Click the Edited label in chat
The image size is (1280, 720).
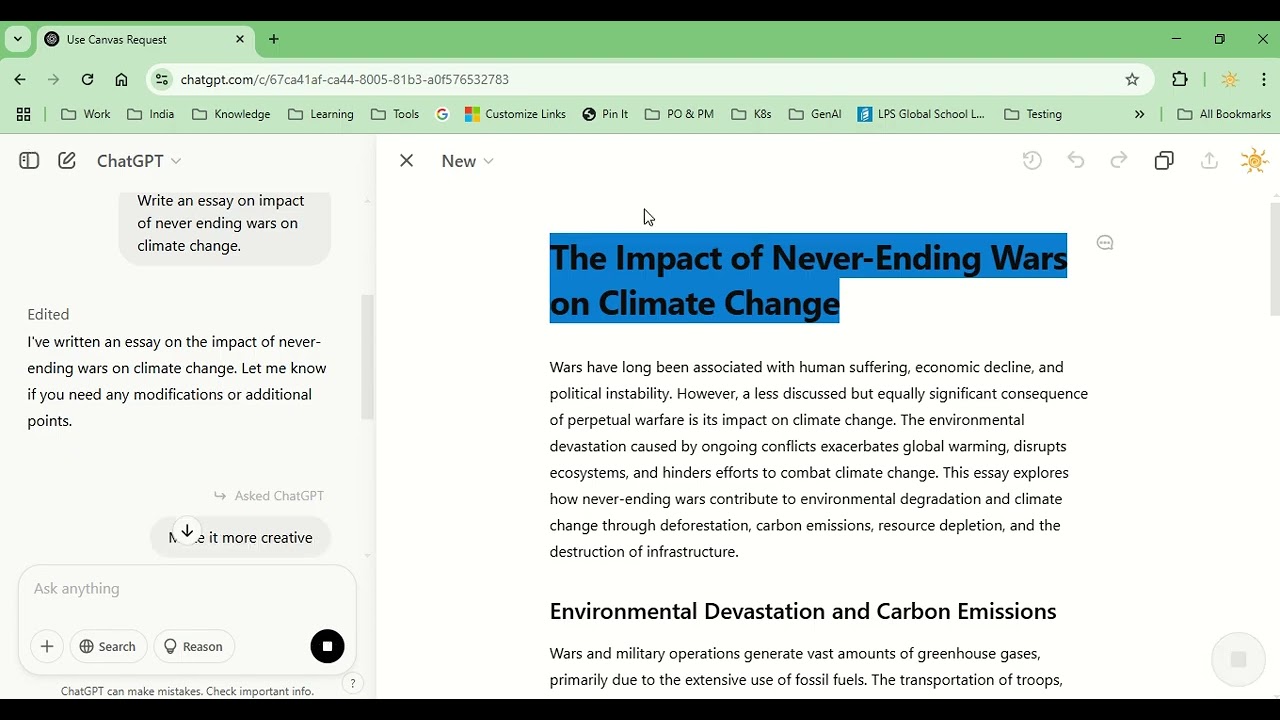(x=48, y=314)
